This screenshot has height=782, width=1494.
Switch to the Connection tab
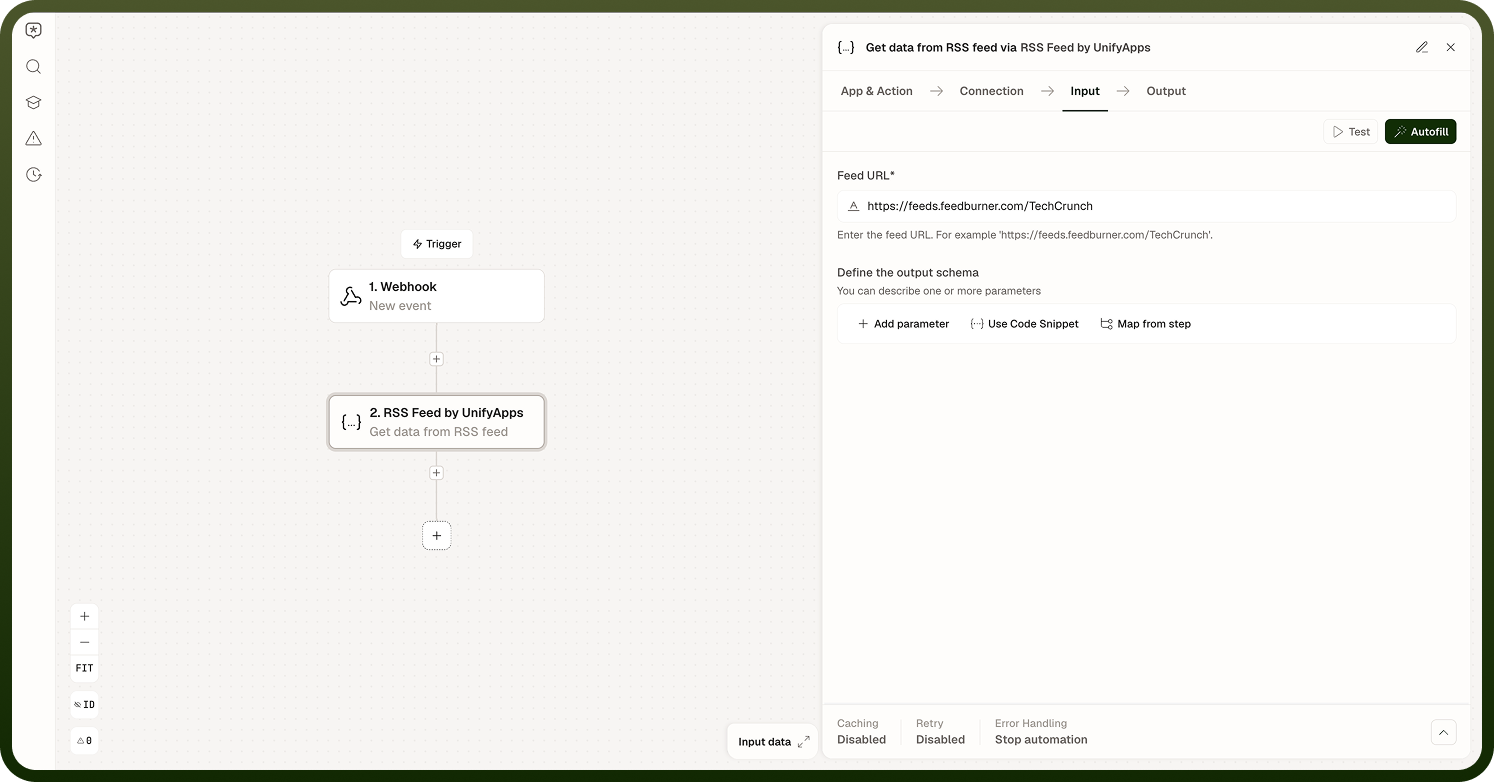tap(991, 91)
